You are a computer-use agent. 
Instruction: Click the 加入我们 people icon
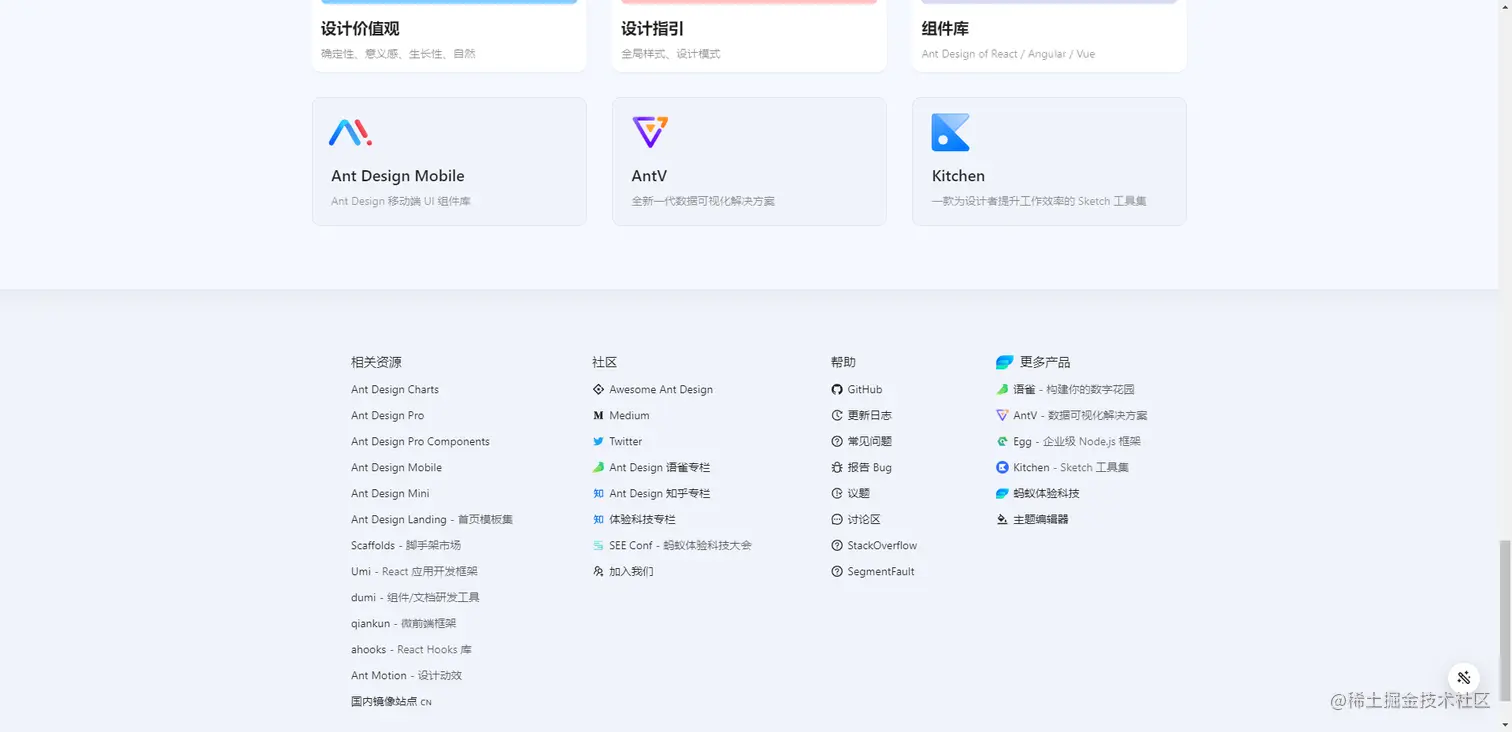(x=598, y=571)
